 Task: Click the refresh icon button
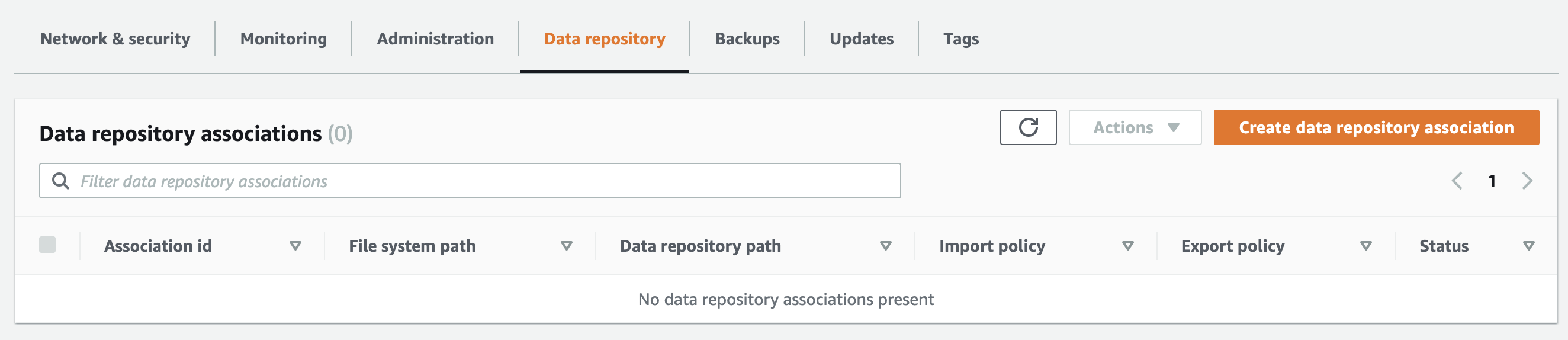1027,127
